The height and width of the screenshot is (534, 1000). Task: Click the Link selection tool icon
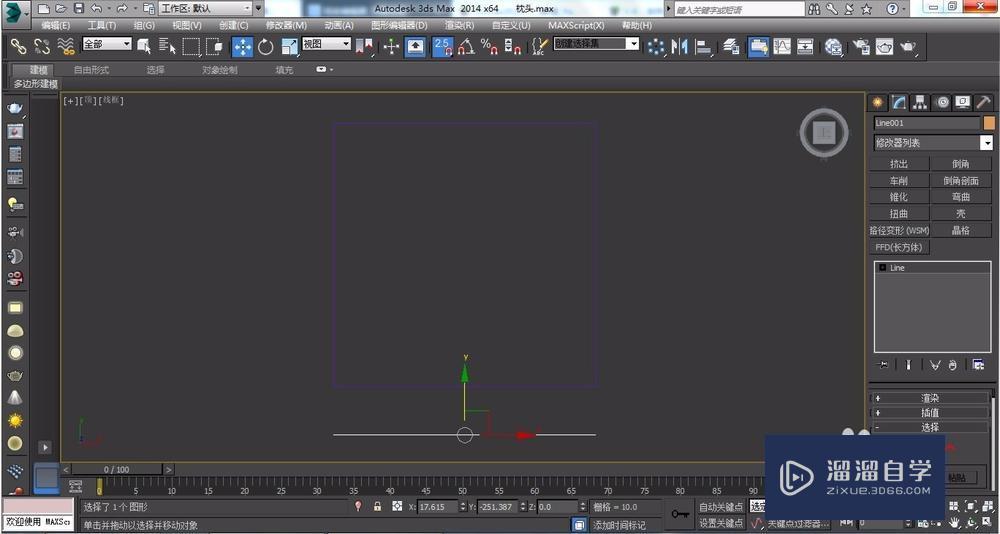(x=18, y=46)
